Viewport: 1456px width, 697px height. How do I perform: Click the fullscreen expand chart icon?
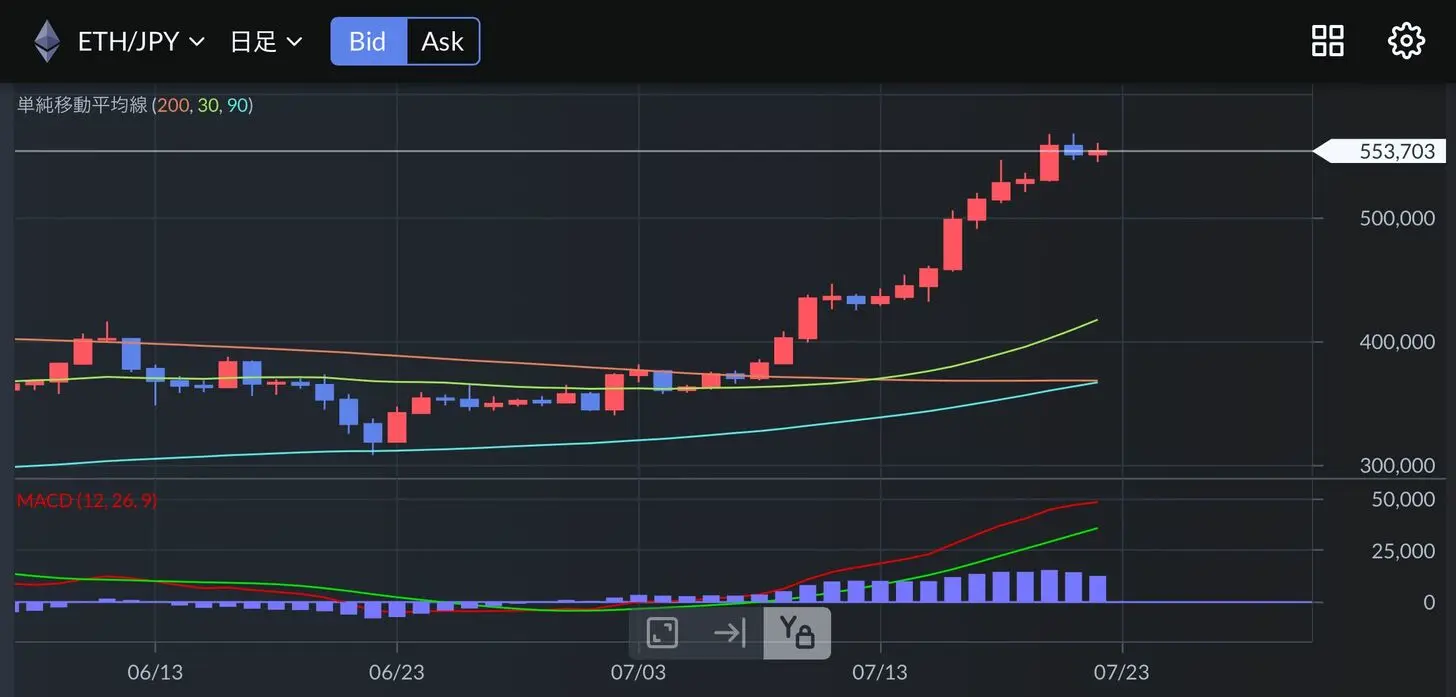click(x=662, y=633)
